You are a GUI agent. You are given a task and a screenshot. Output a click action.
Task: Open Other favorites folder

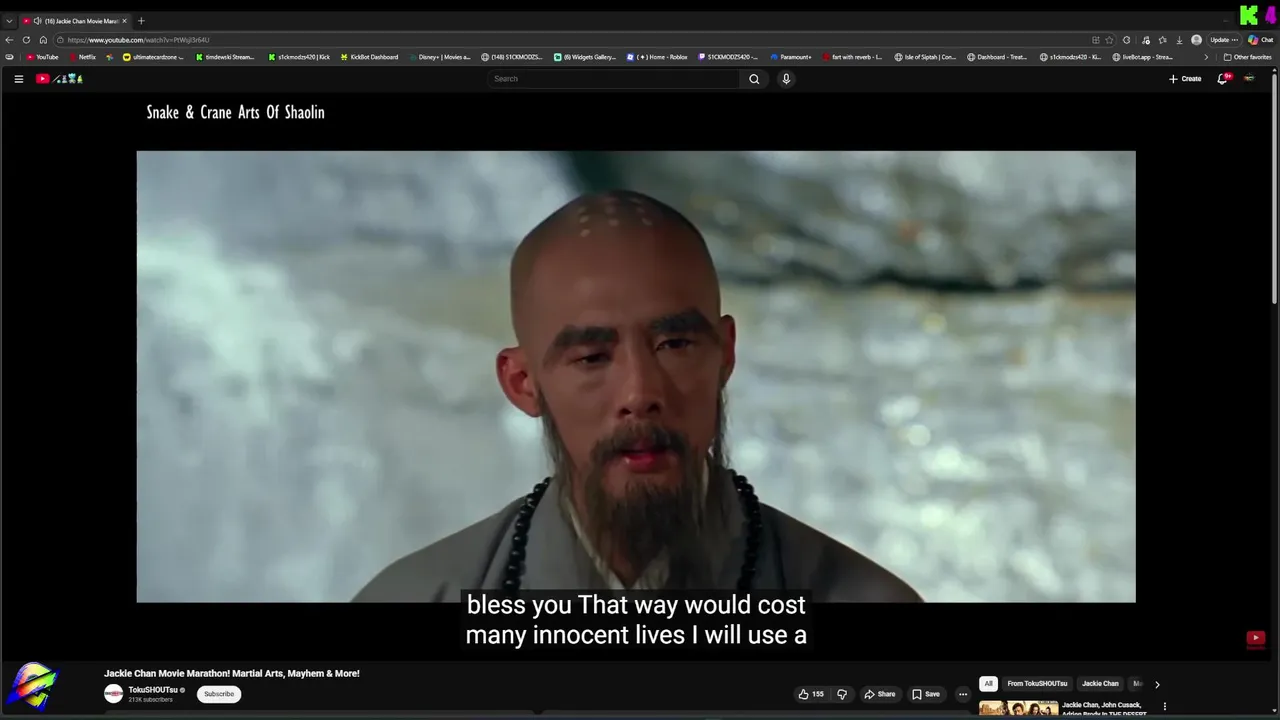1247,57
